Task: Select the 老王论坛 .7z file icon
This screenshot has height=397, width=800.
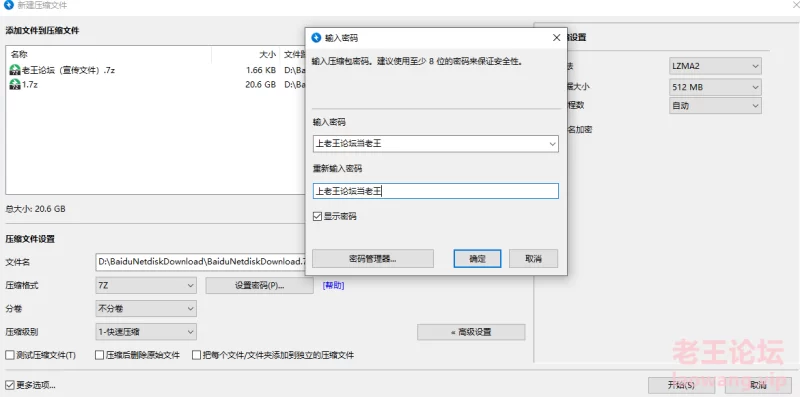Action: [x=15, y=70]
